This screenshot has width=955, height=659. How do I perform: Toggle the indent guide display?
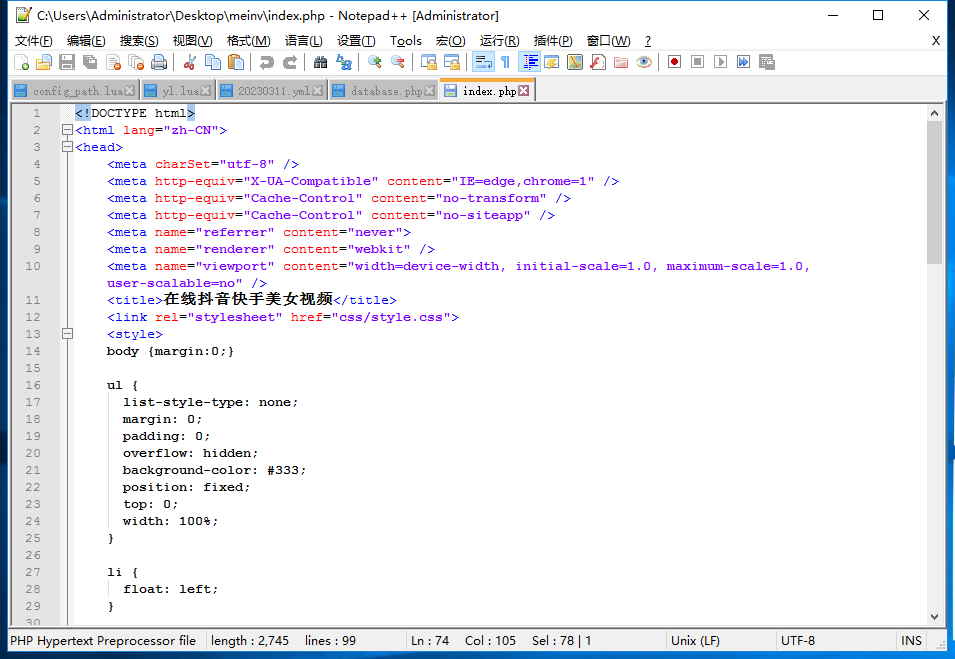pos(529,62)
